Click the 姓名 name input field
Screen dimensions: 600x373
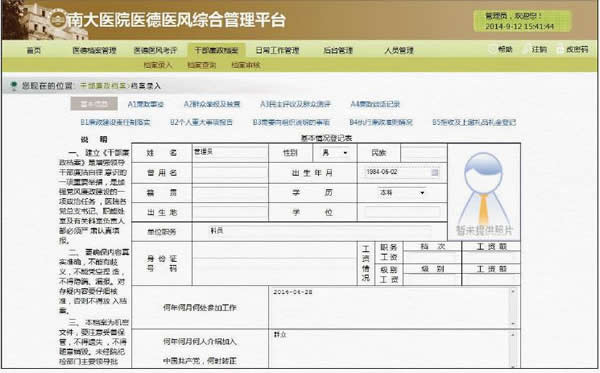[x=230, y=152]
